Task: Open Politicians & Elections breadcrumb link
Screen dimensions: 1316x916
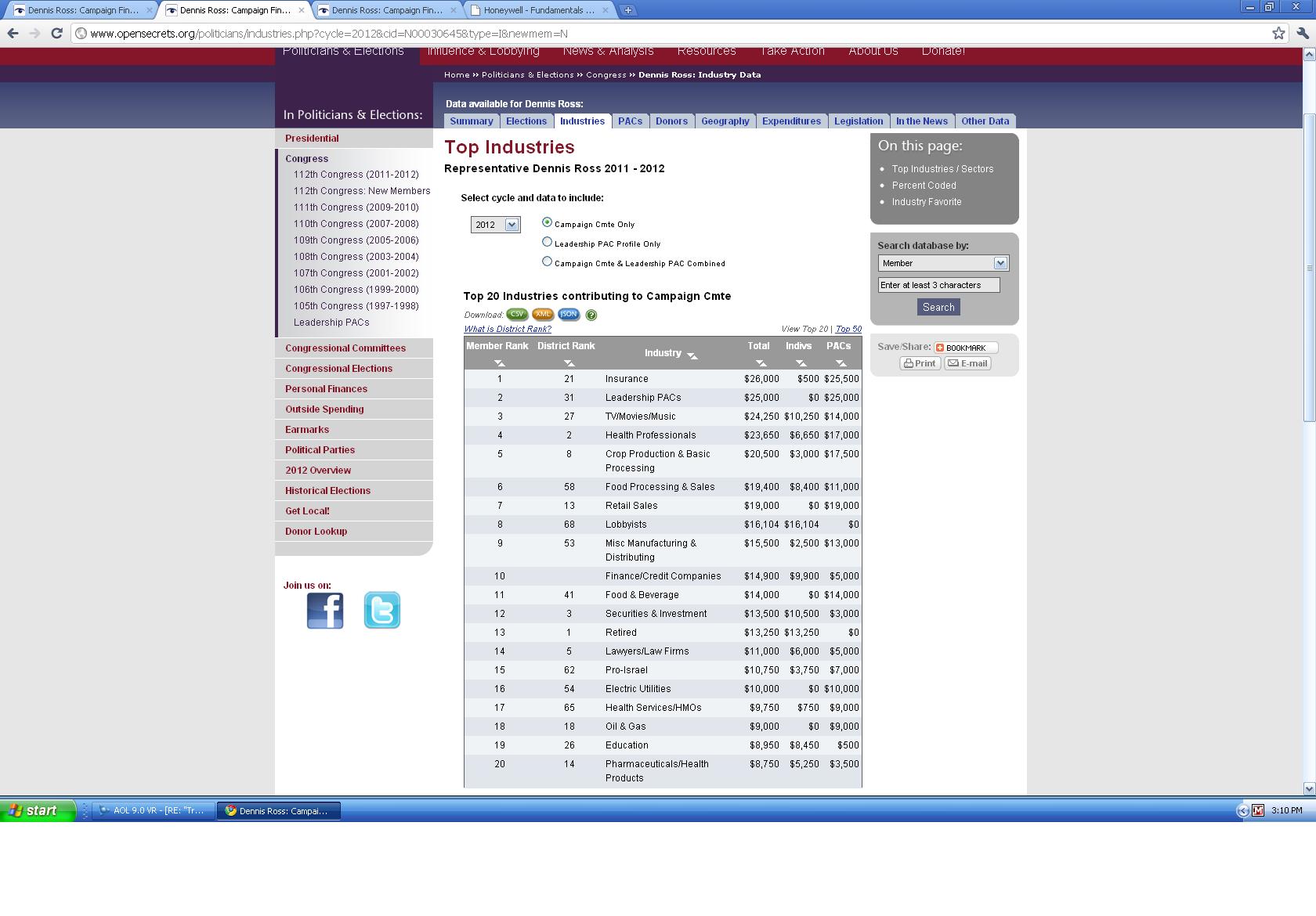Action: pyautogui.click(x=527, y=75)
